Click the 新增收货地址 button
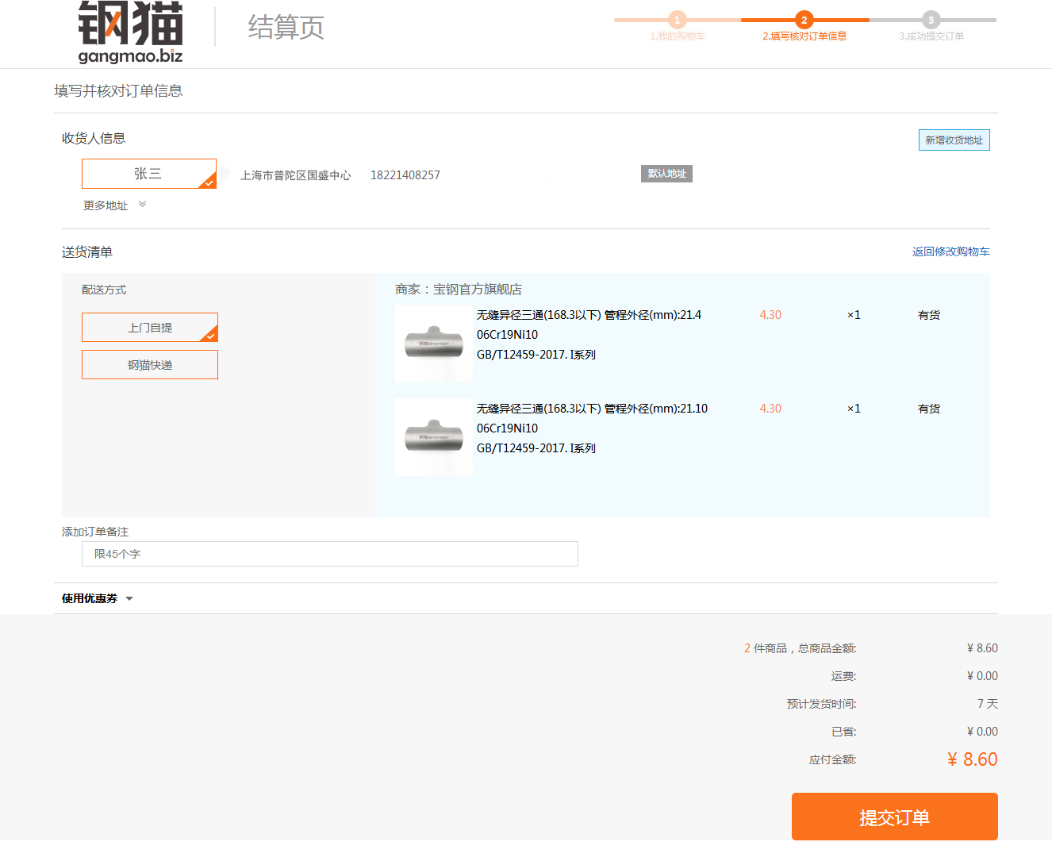 coord(953,140)
